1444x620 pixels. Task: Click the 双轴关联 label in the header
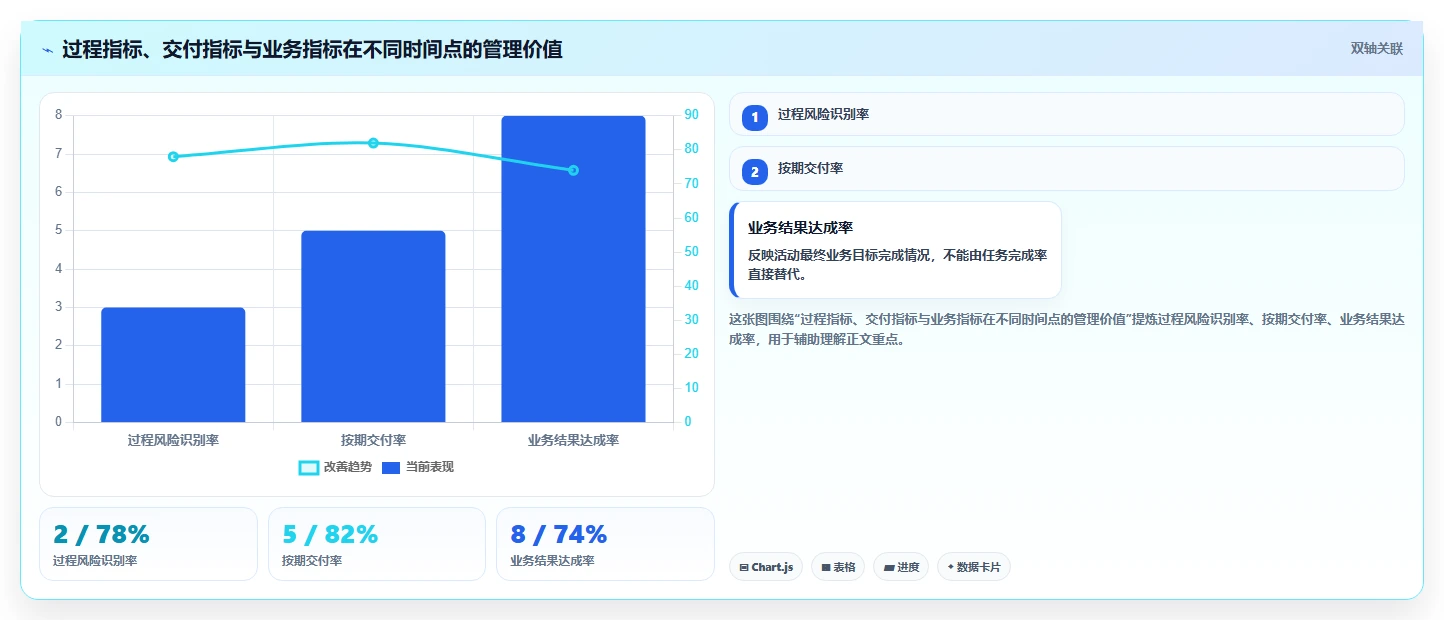pyautogui.click(x=1377, y=48)
